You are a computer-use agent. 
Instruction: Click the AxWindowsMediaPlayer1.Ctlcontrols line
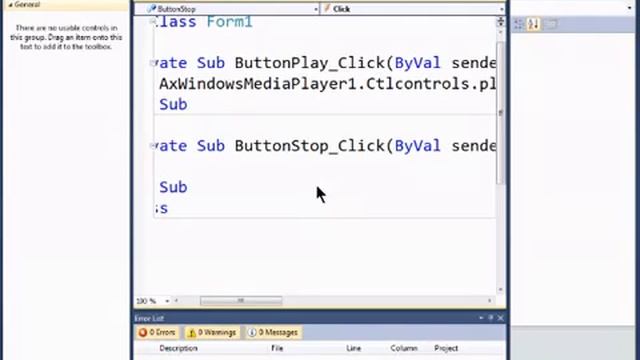[x=327, y=84]
